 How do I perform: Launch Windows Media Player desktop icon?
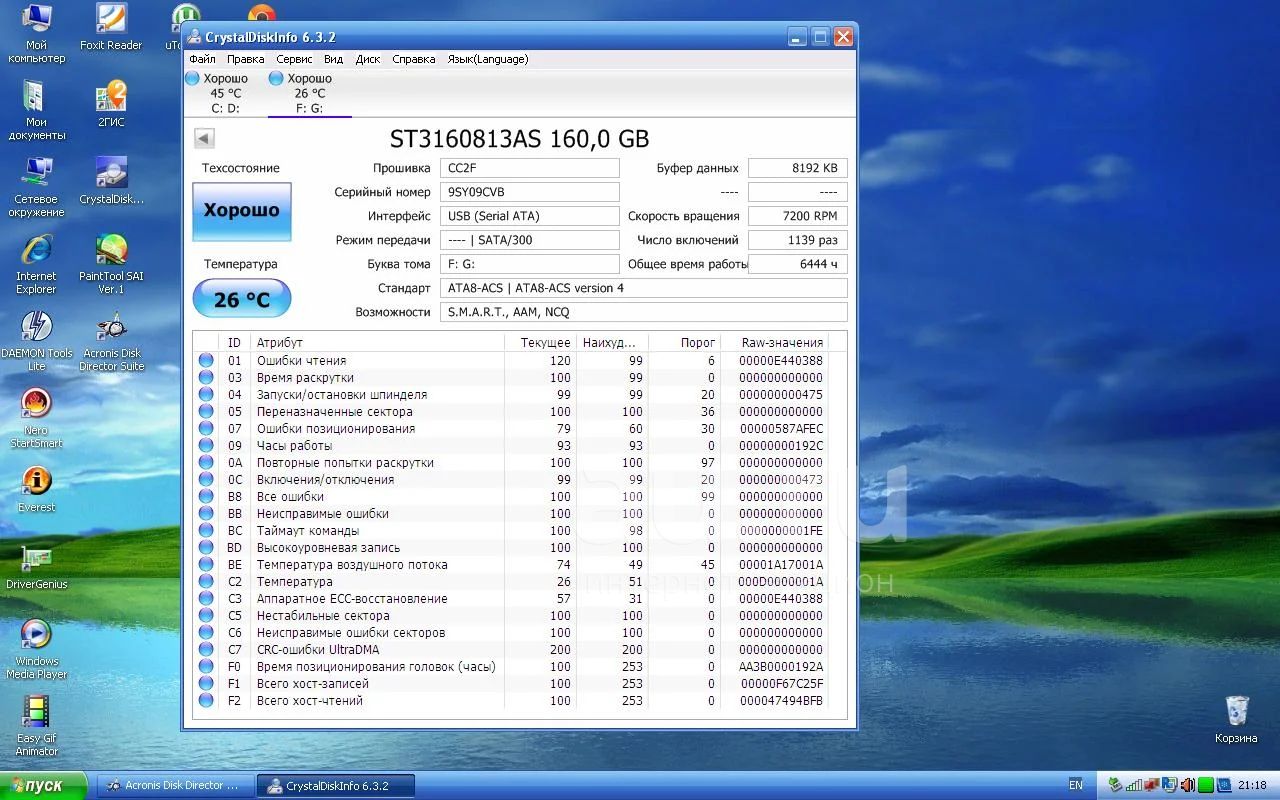36,650
